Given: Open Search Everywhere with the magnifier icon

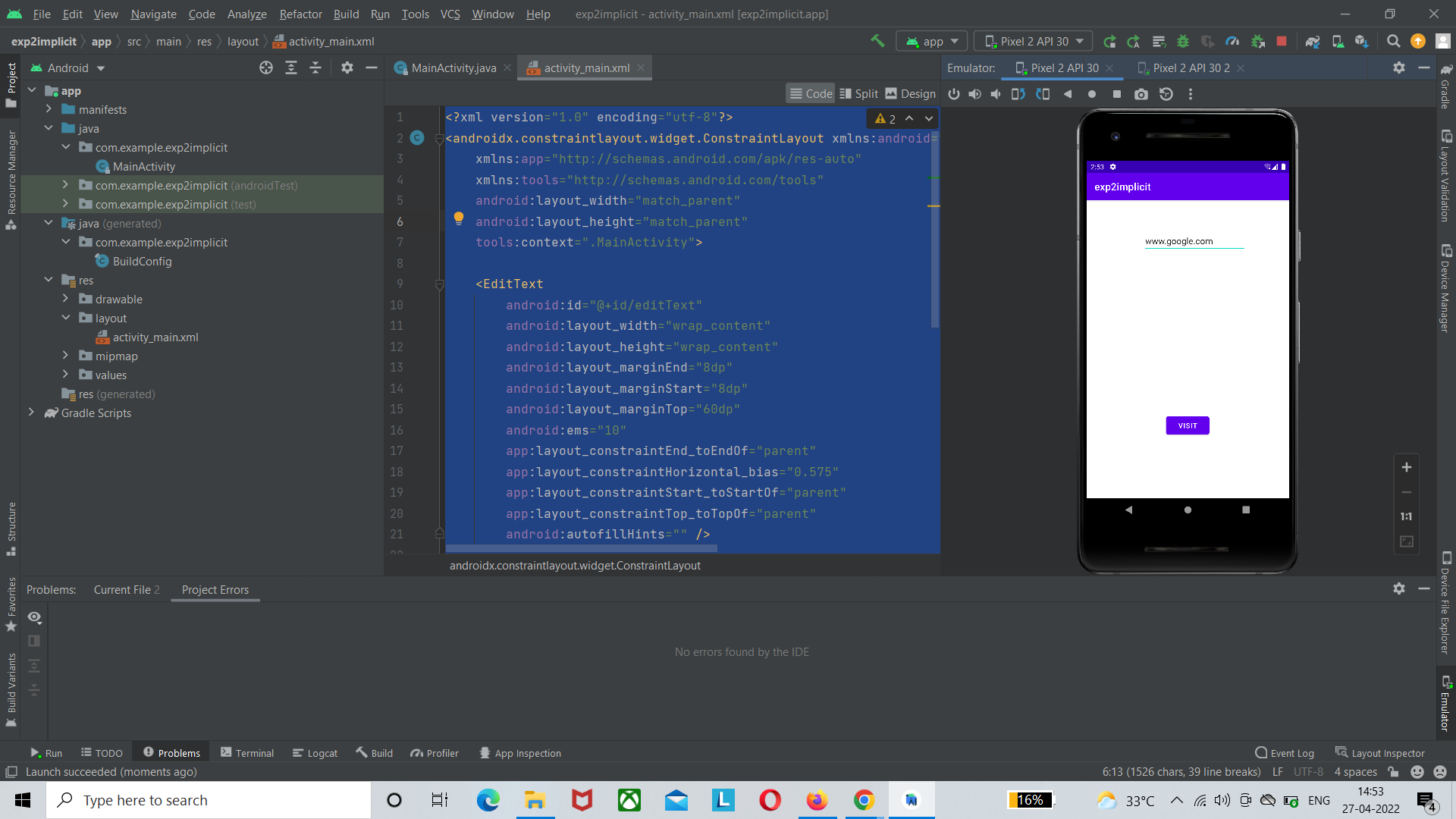Looking at the screenshot, I should click(x=1394, y=41).
